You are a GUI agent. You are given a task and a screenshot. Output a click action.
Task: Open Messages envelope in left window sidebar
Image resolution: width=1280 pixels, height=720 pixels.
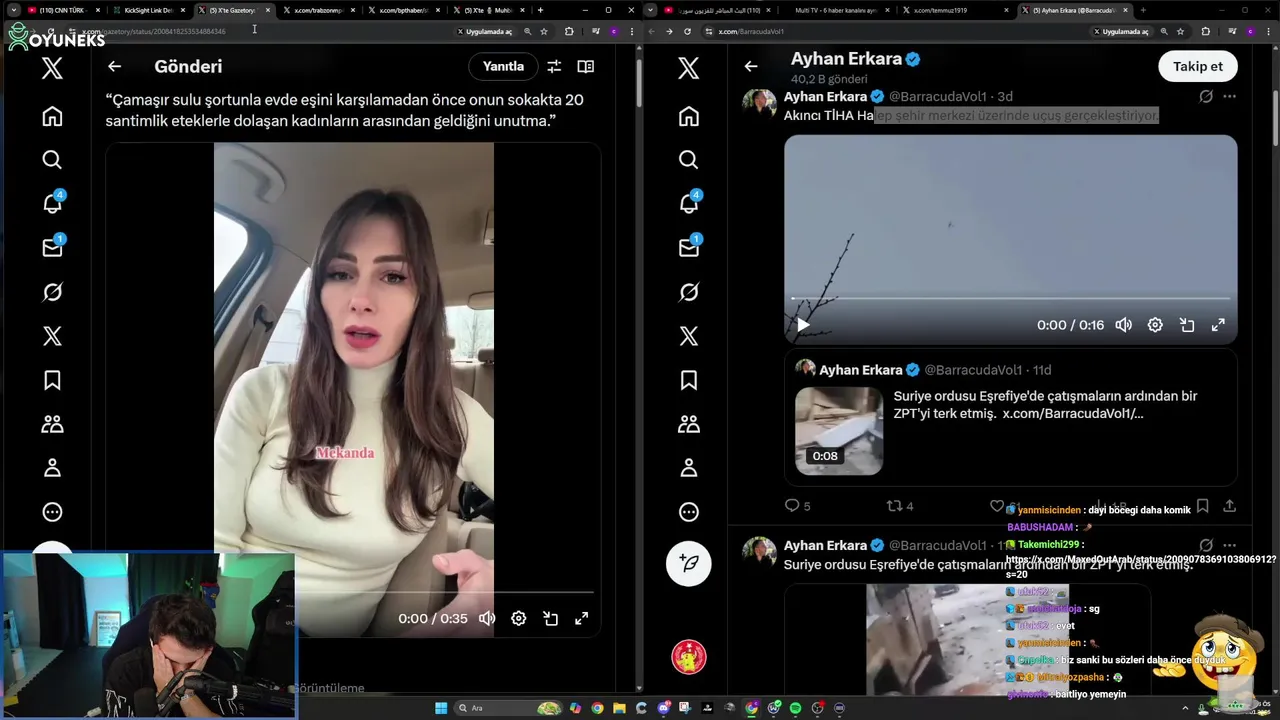pyautogui.click(x=52, y=248)
